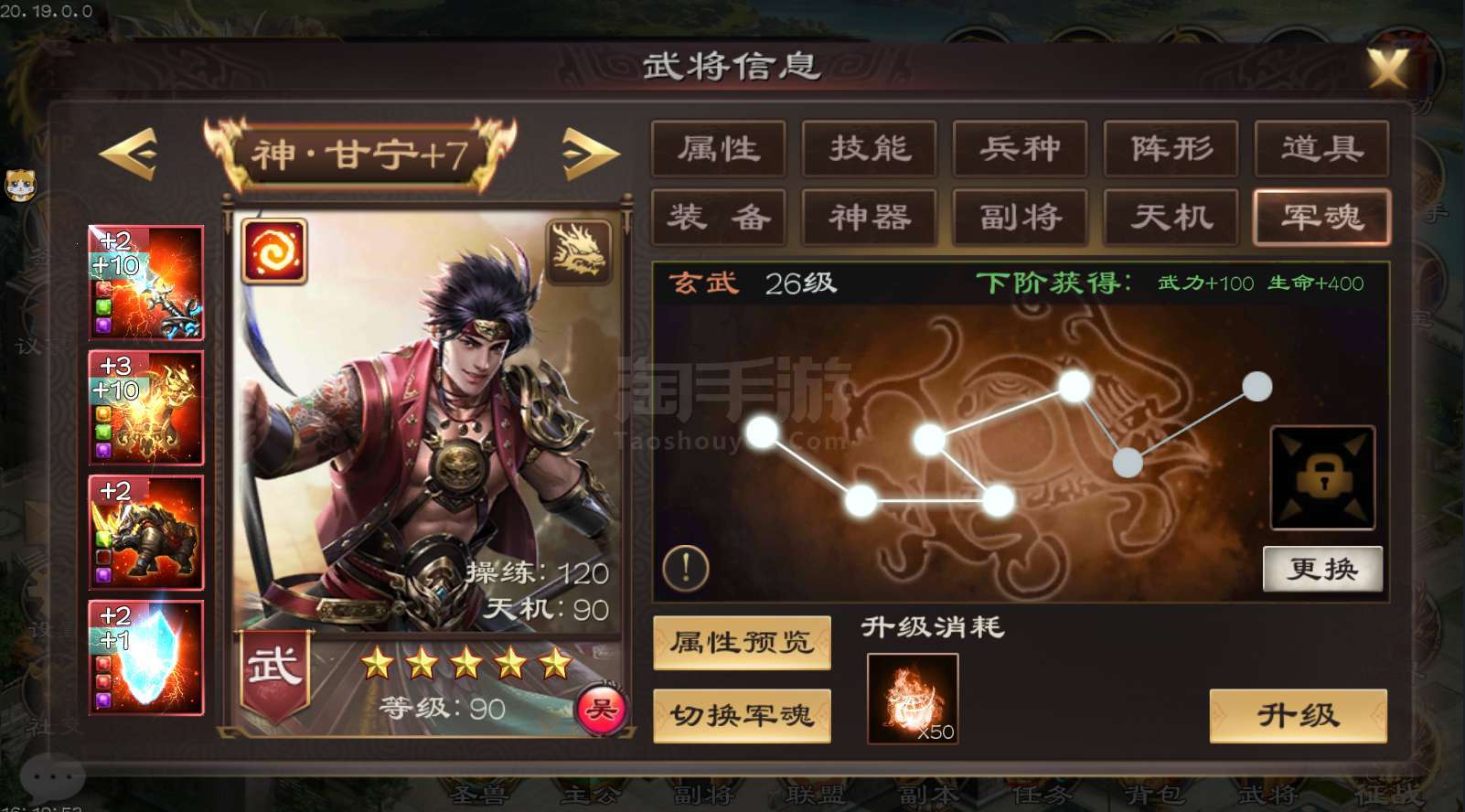Image resolution: width=1465 pixels, height=812 pixels.
Task: Click the golden dragon emblem icon
Action: tap(578, 251)
